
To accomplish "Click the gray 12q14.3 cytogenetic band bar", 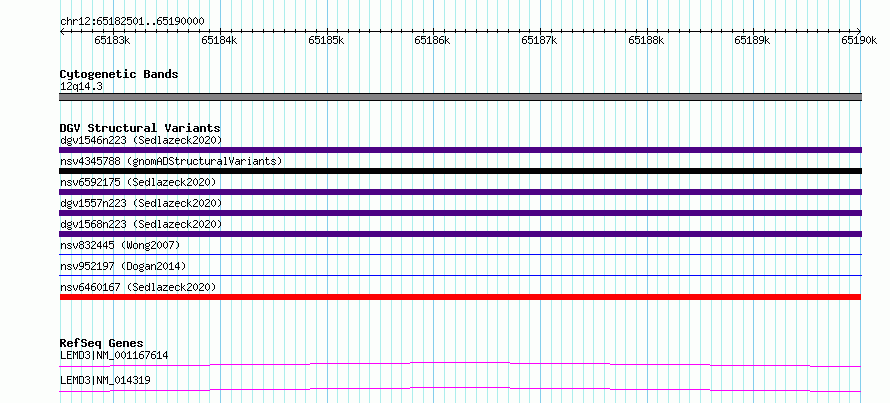I will tap(460, 97).
